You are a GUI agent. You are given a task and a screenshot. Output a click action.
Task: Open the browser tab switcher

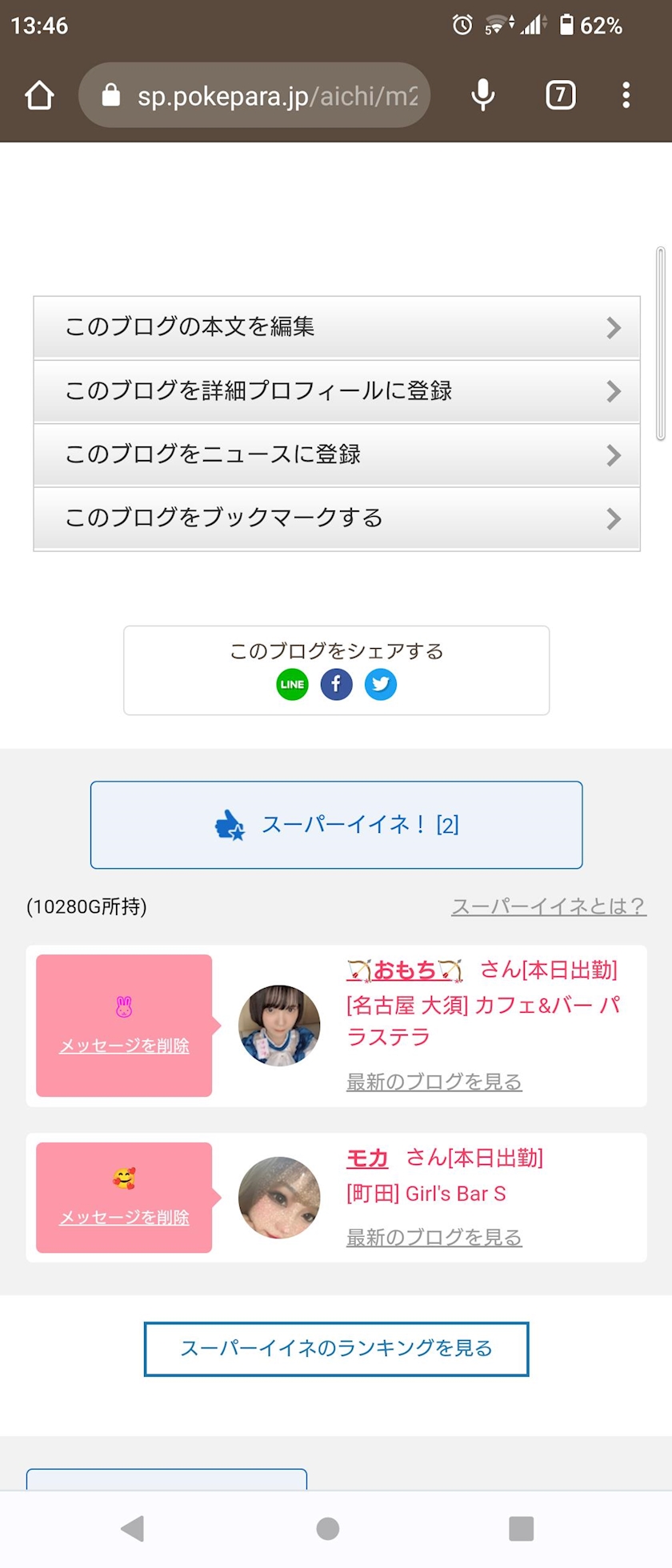tap(560, 95)
